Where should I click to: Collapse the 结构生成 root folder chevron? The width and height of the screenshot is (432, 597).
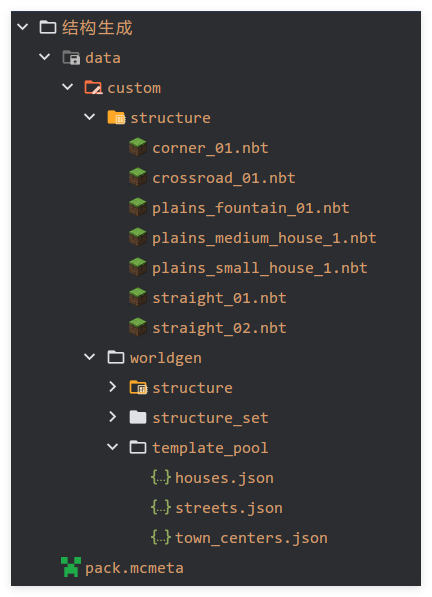[22, 27]
